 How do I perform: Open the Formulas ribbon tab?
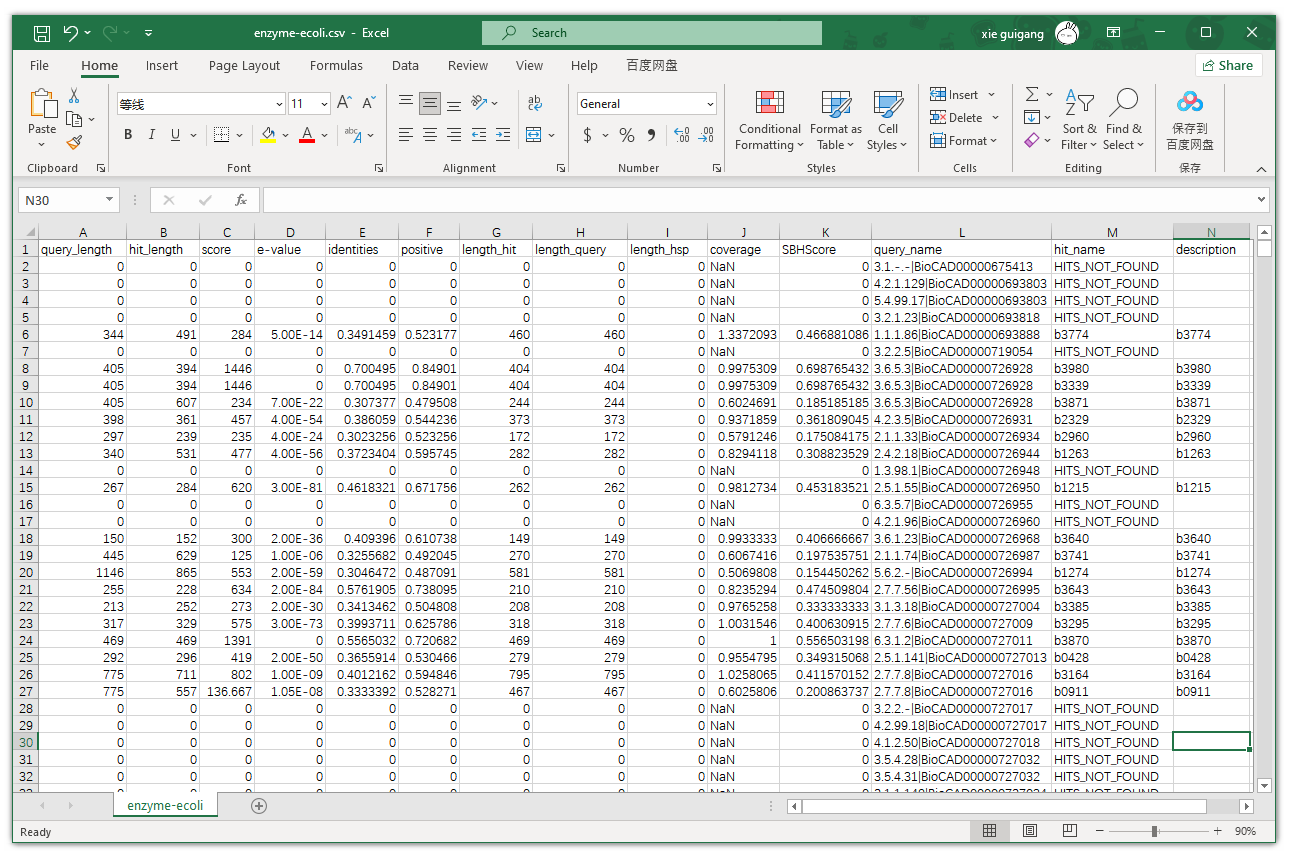tap(336, 66)
